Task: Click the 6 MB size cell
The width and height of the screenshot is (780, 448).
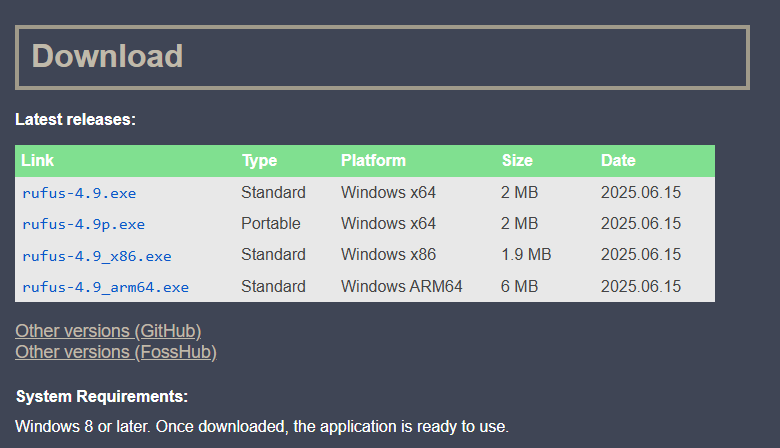Action: click(519, 287)
